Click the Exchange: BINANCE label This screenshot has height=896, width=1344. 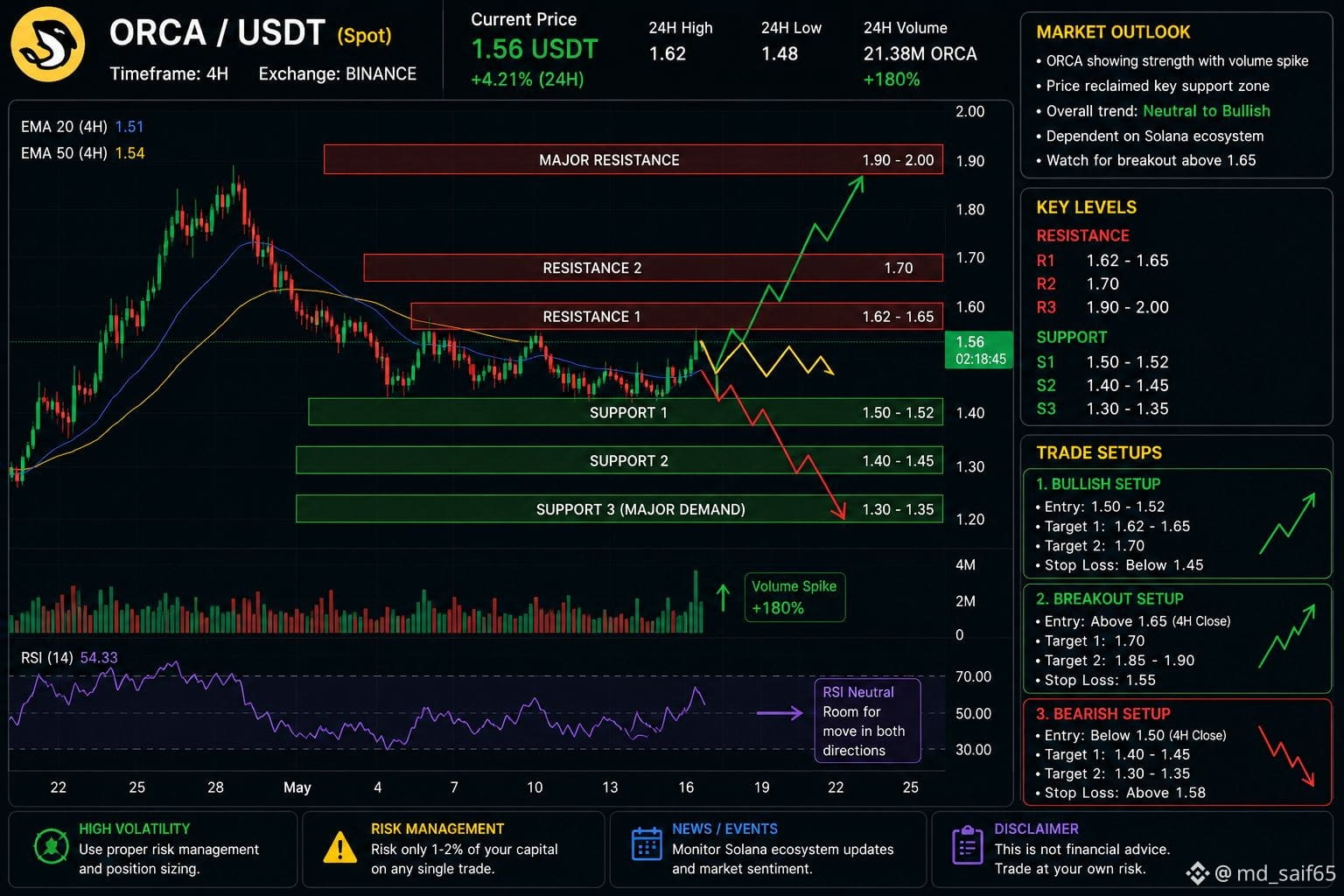[x=338, y=73]
